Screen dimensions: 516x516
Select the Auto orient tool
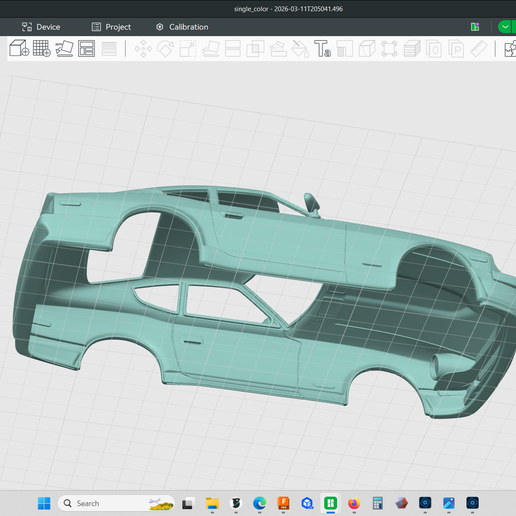click(64, 49)
